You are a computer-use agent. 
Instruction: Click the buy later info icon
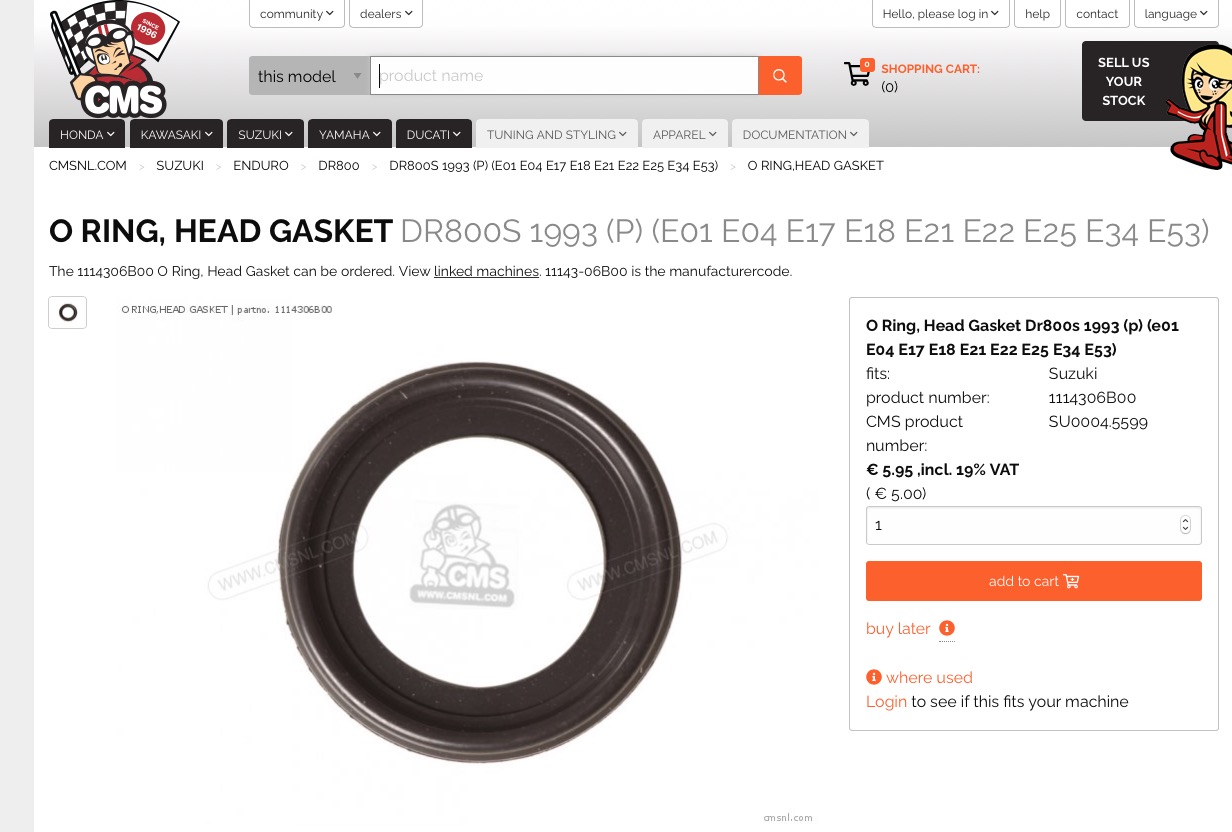coord(947,628)
